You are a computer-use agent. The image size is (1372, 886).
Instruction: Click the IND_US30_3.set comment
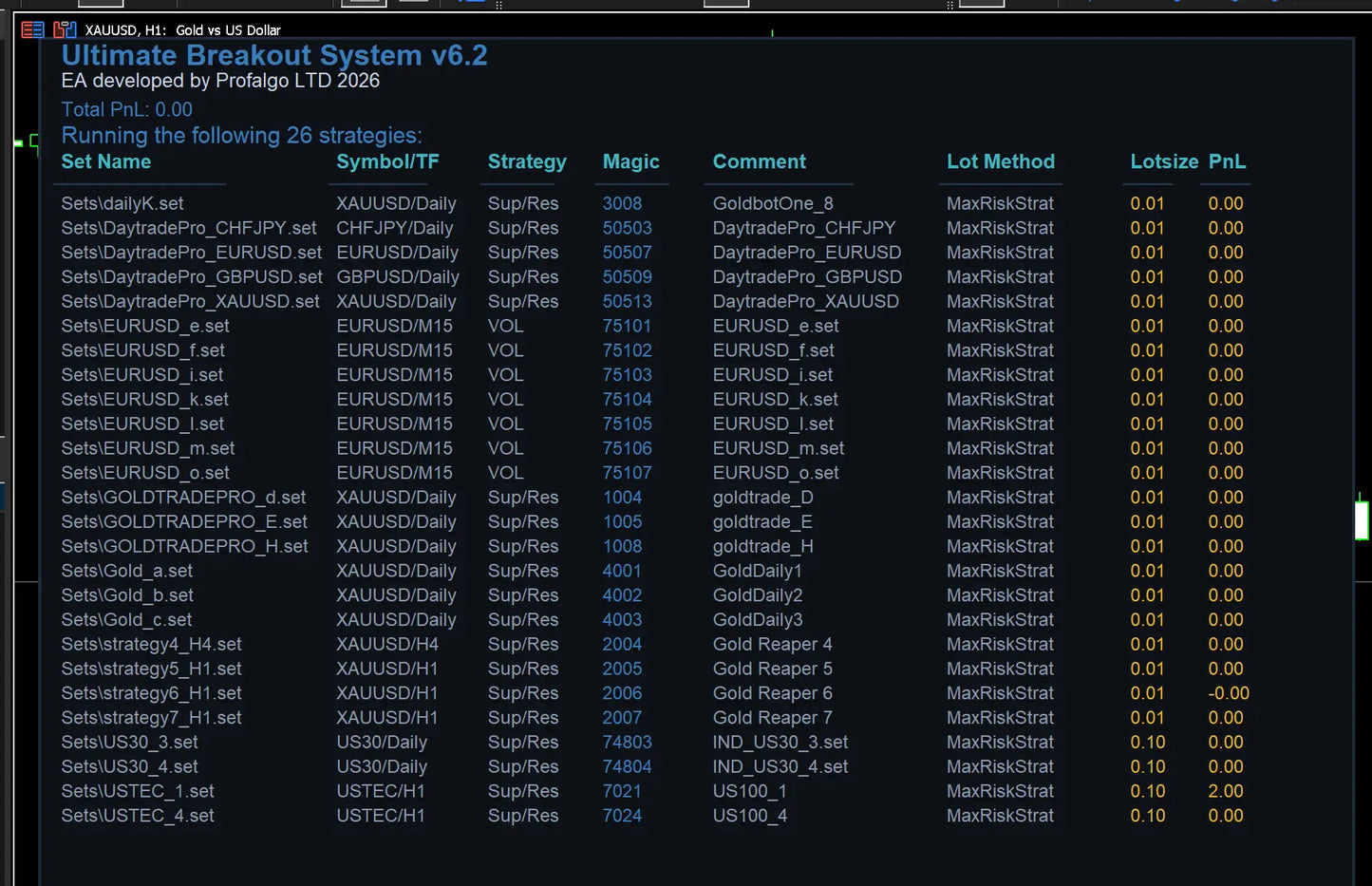click(780, 743)
